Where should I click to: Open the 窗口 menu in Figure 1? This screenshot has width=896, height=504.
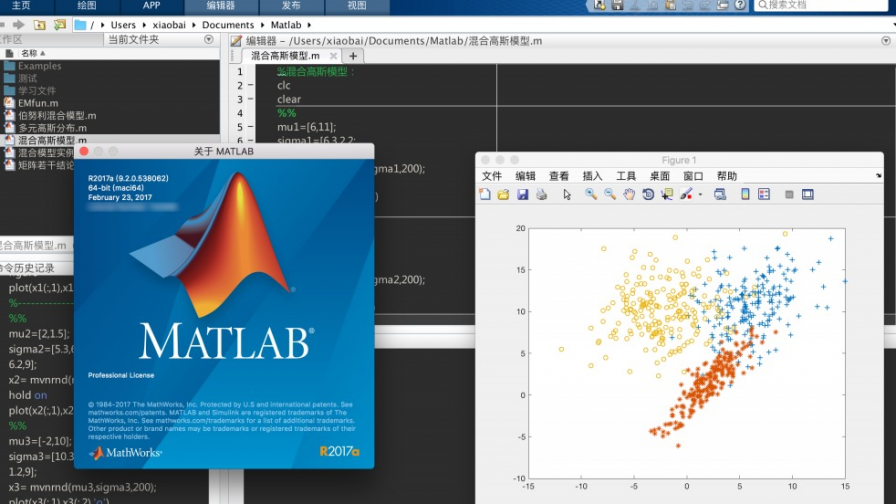click(693, 176)
